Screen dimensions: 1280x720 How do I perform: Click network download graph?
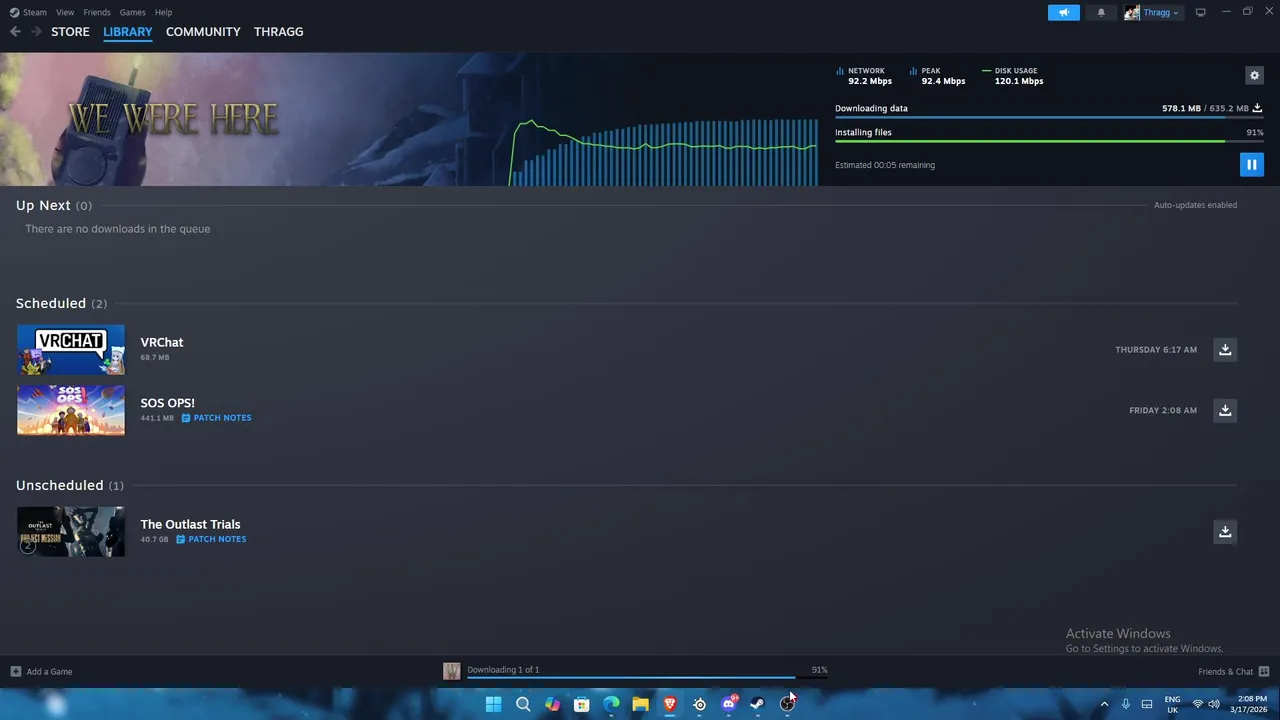point(664,152)
